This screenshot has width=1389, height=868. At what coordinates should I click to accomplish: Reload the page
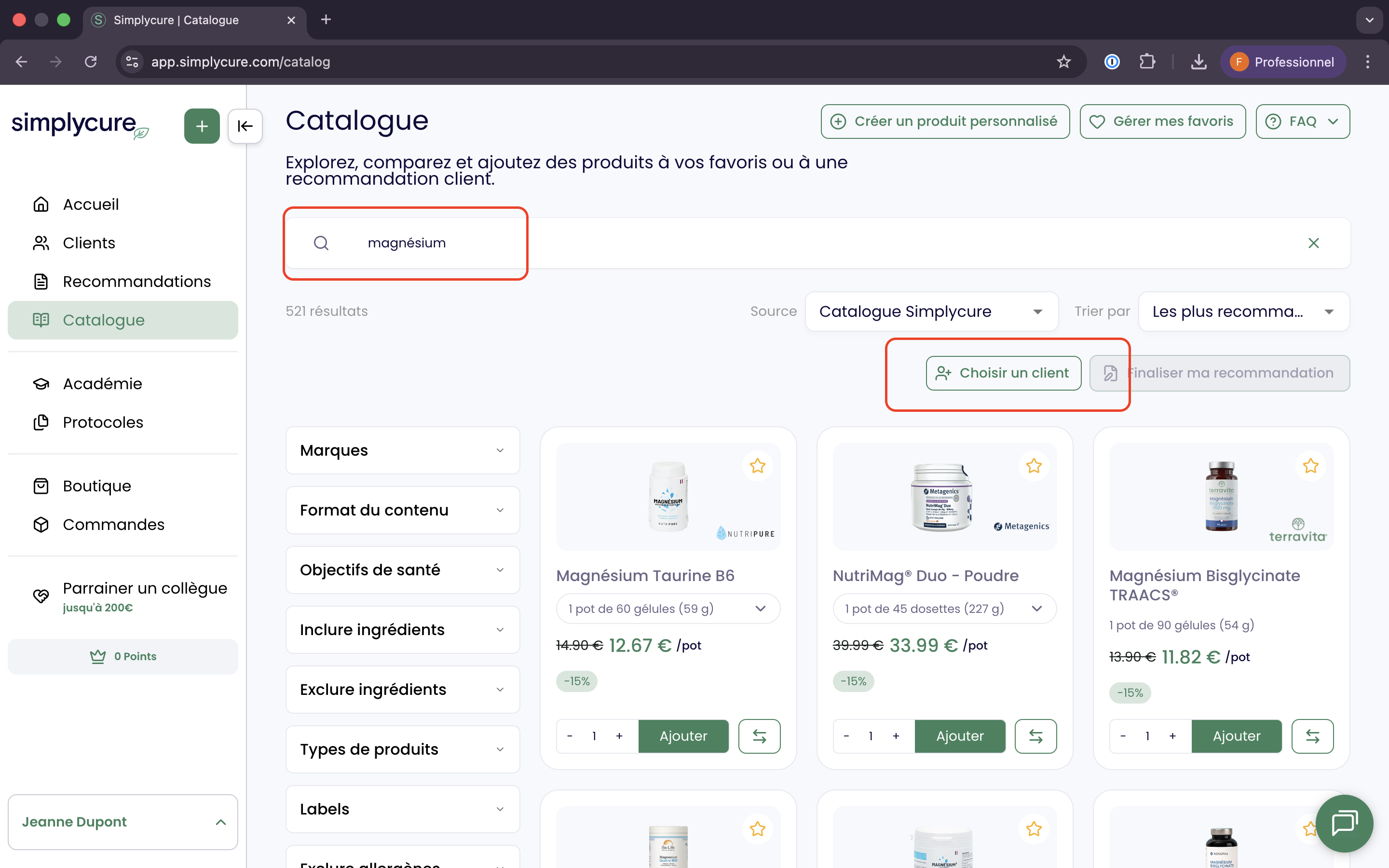(x=91, y=62)
